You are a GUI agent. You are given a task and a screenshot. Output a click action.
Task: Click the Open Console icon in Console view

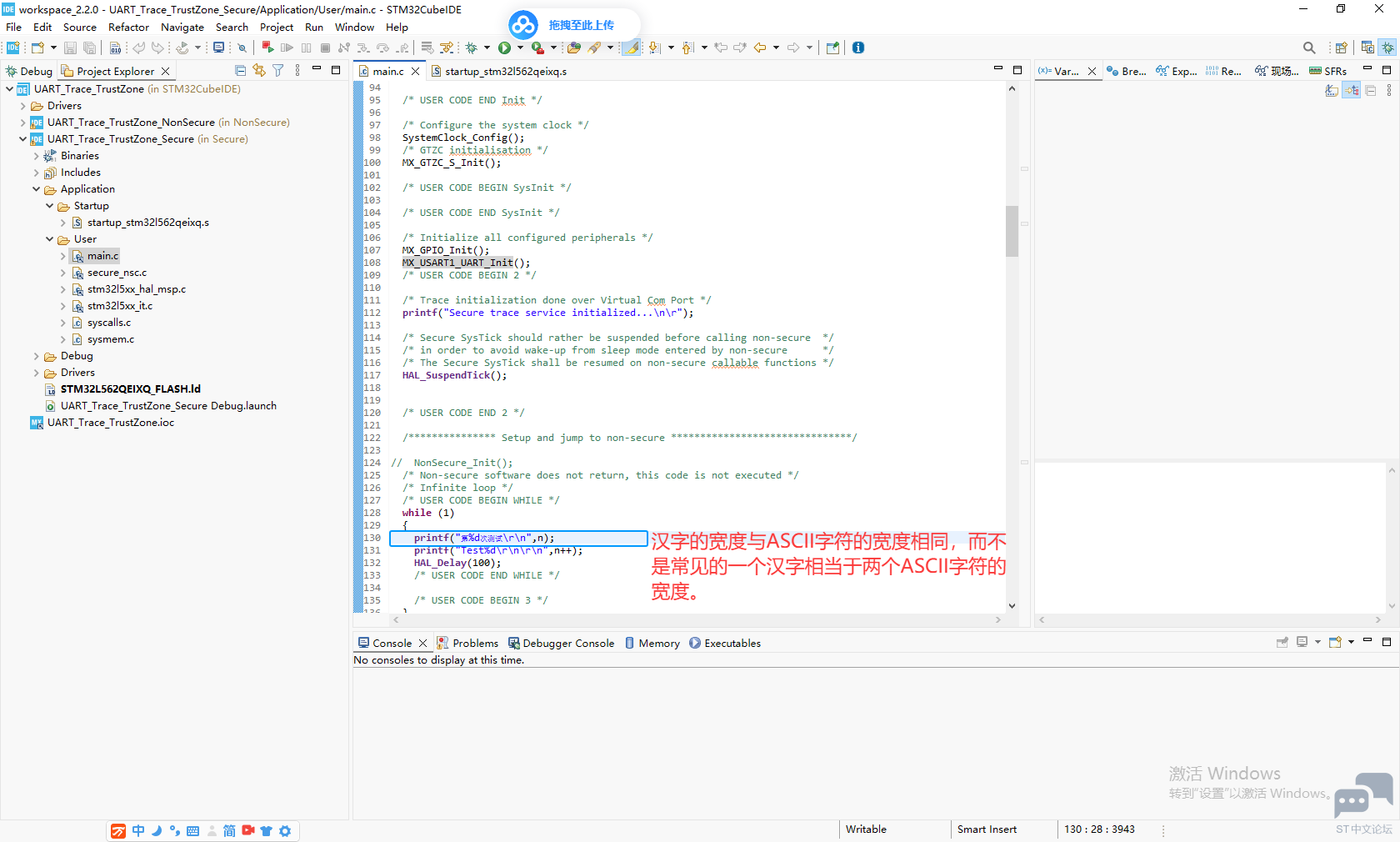point(1336,643)
